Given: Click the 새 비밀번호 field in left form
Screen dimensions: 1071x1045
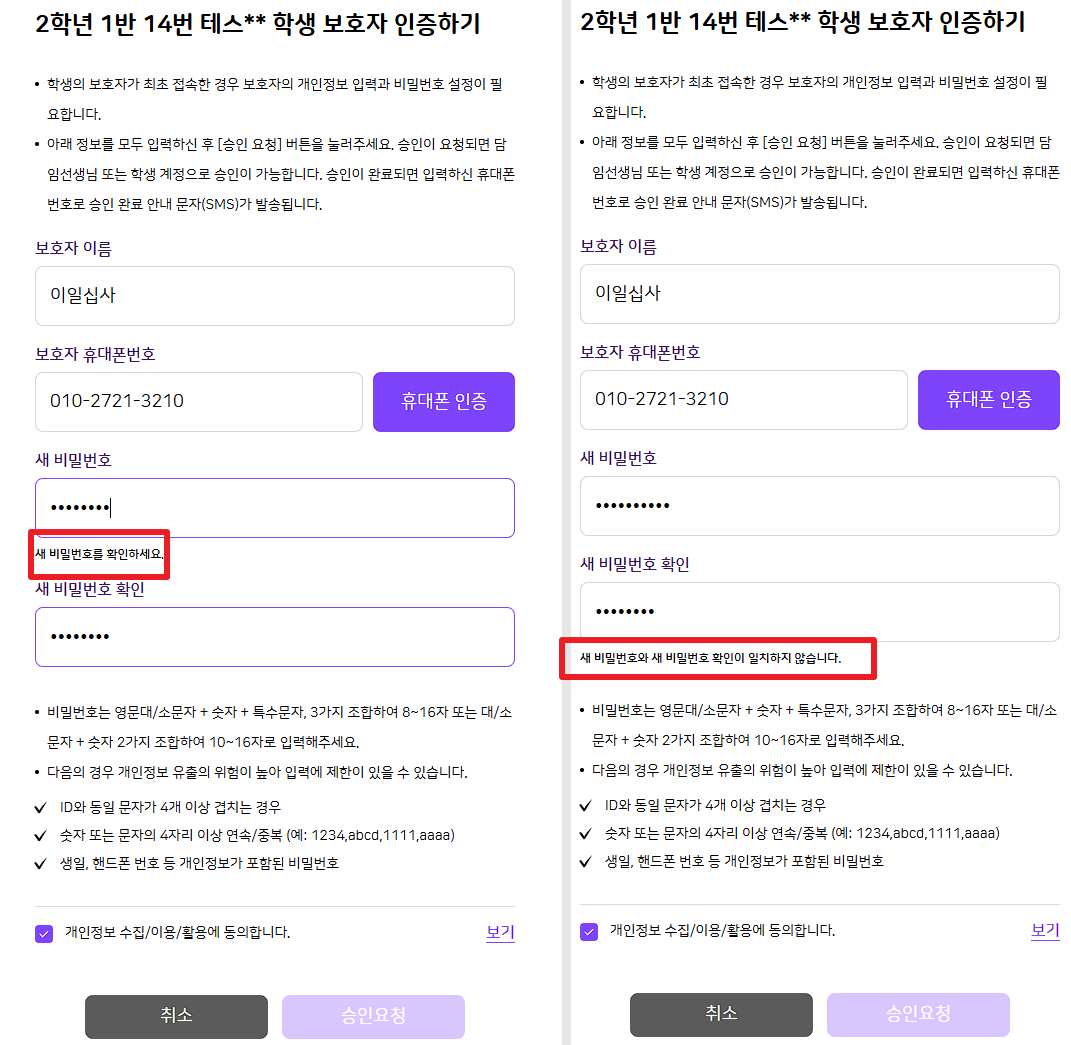Looking at the screenshot, I should coord(274,508).
